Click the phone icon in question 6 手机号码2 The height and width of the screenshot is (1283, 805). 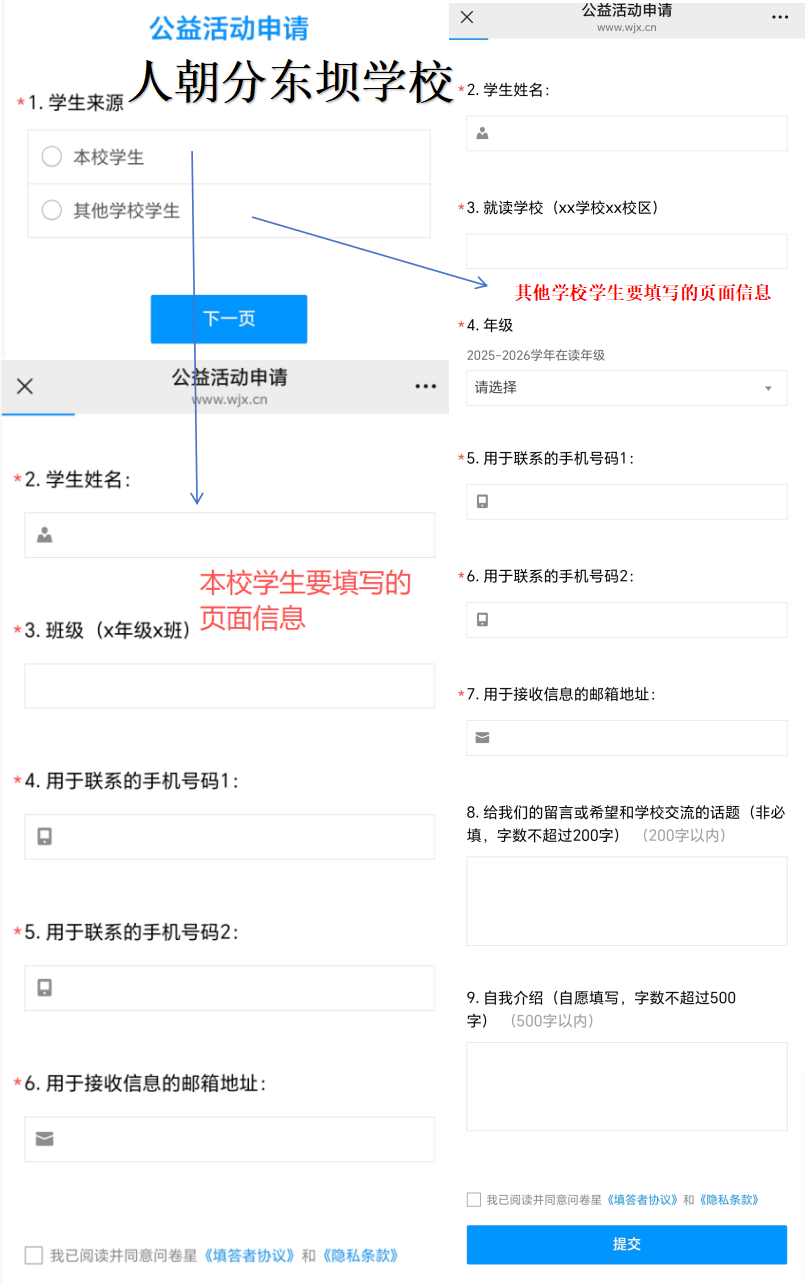(x=482, y=619)
